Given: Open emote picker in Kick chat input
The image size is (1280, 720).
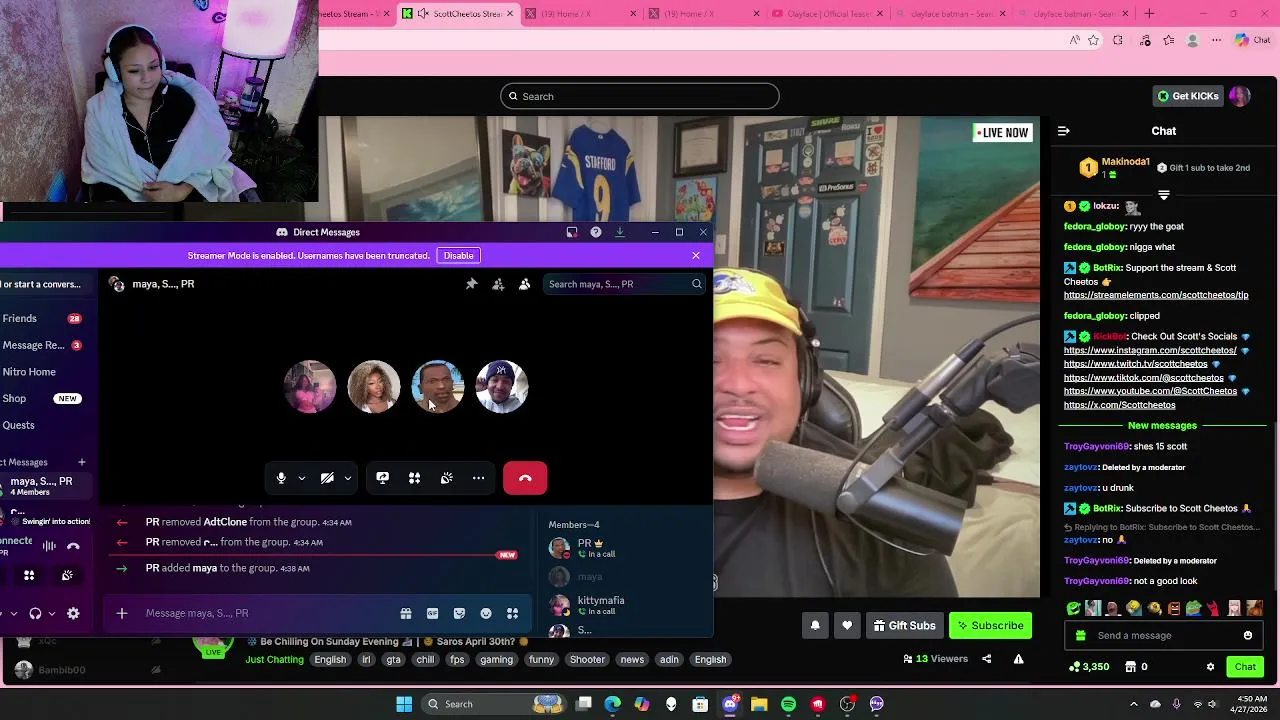Looking at the screenshot, I should coord(1248,636).
